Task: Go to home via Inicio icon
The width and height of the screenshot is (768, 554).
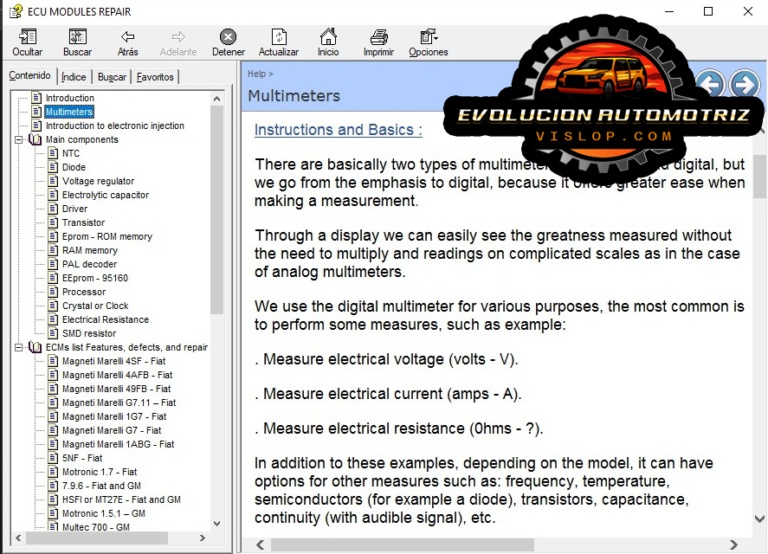Action: click(328, 42)
